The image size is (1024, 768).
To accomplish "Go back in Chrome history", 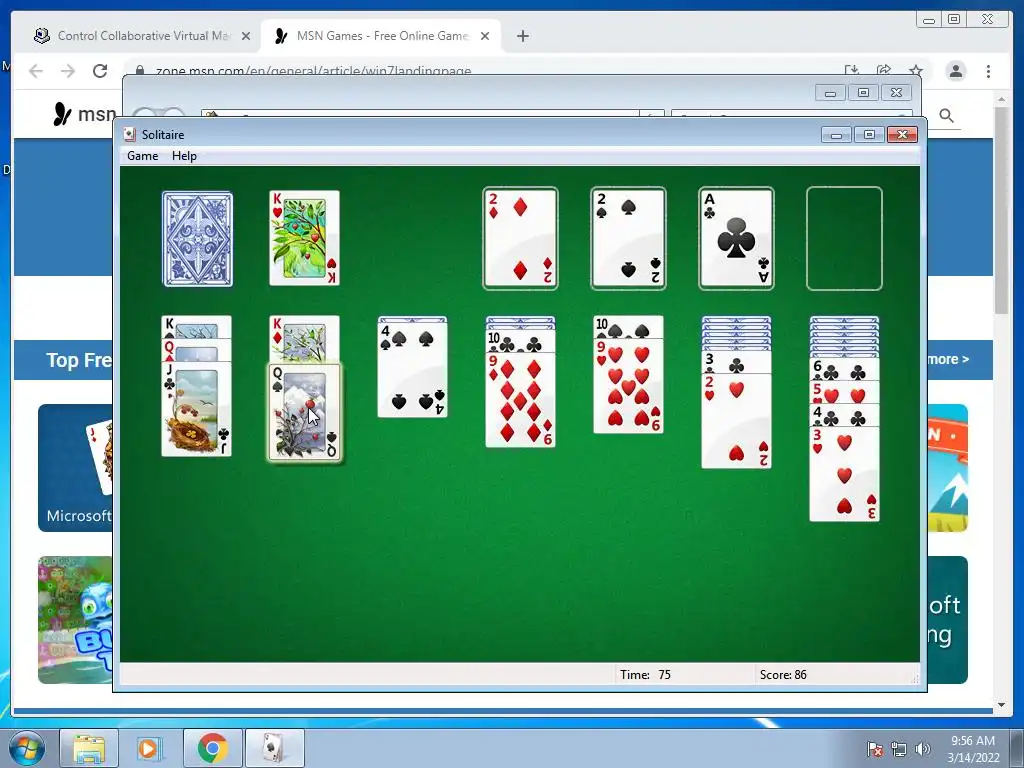I will [x=36, y=71].
